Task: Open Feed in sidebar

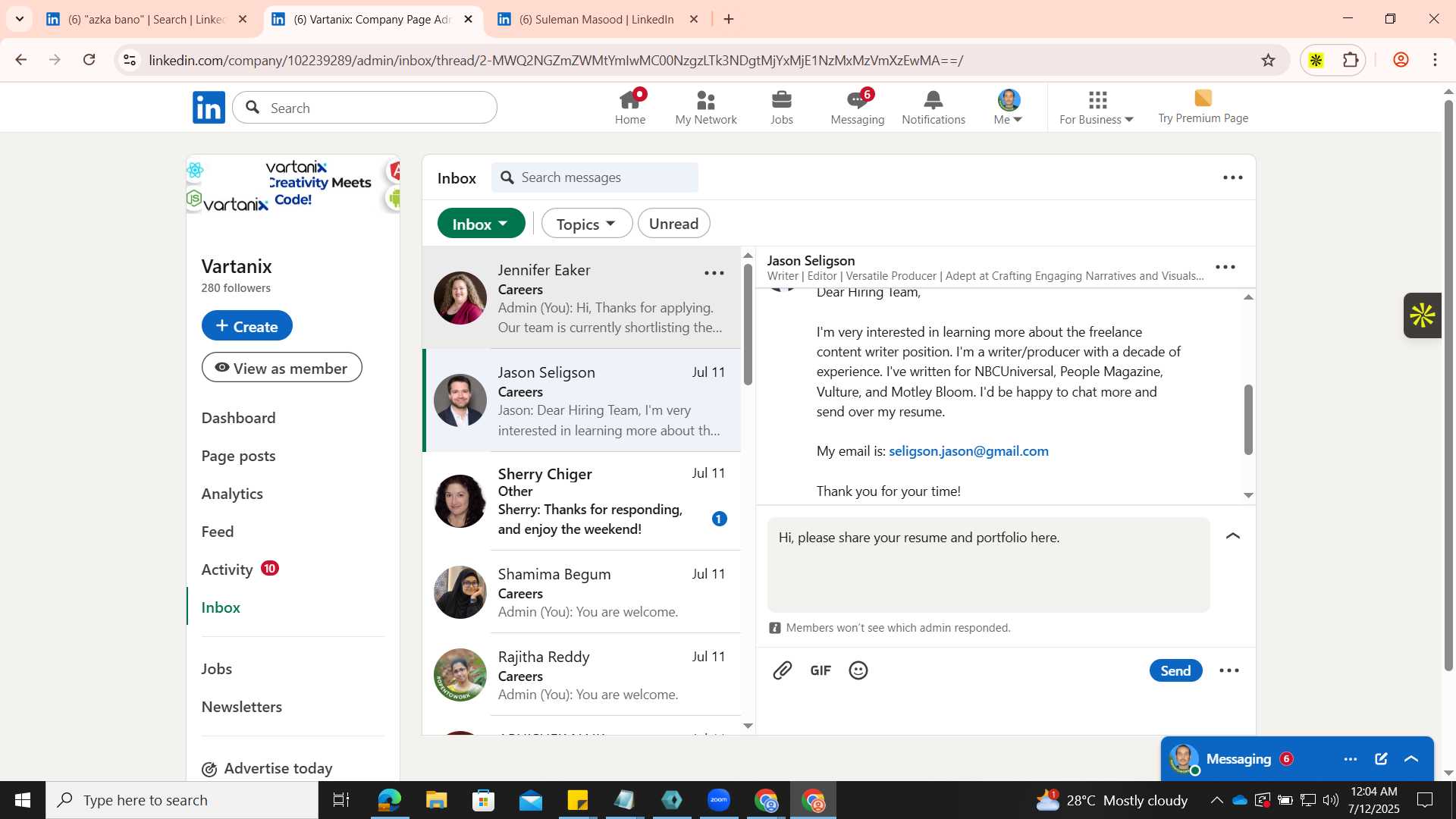Action: click(x=218, y=532)
